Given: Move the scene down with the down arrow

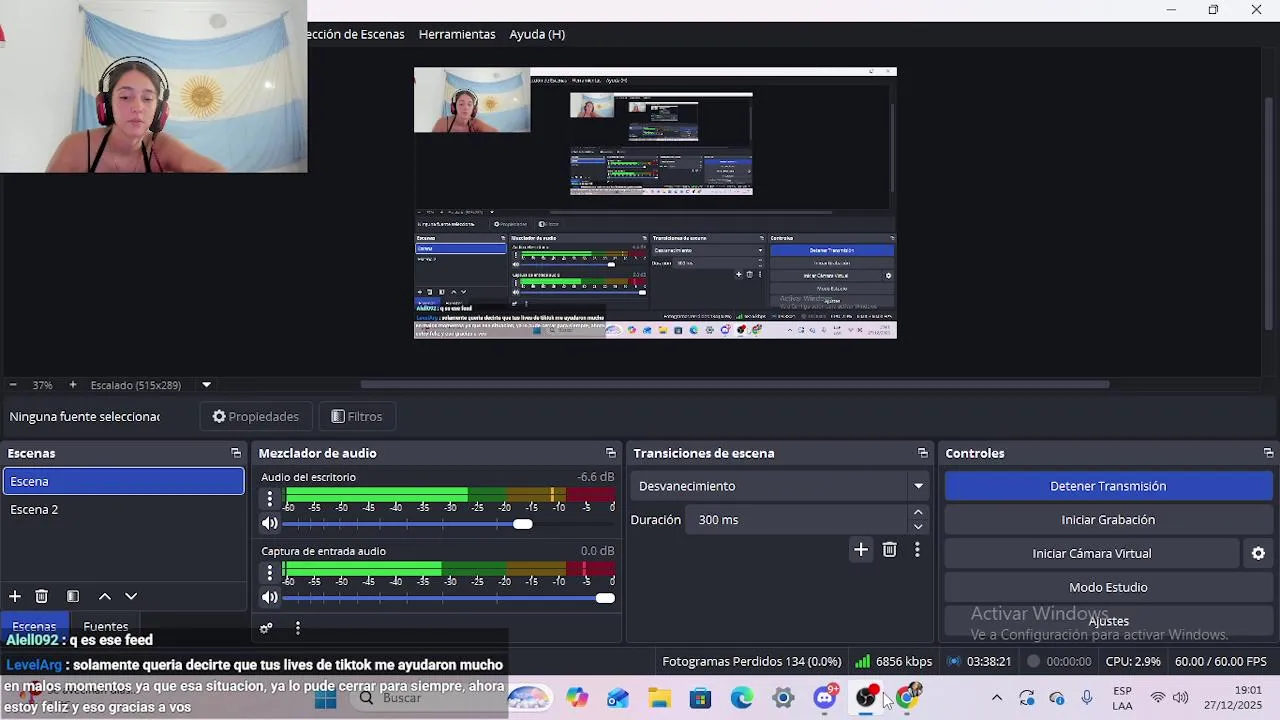Looking at the screenshot, I should (x=131, y=596).
